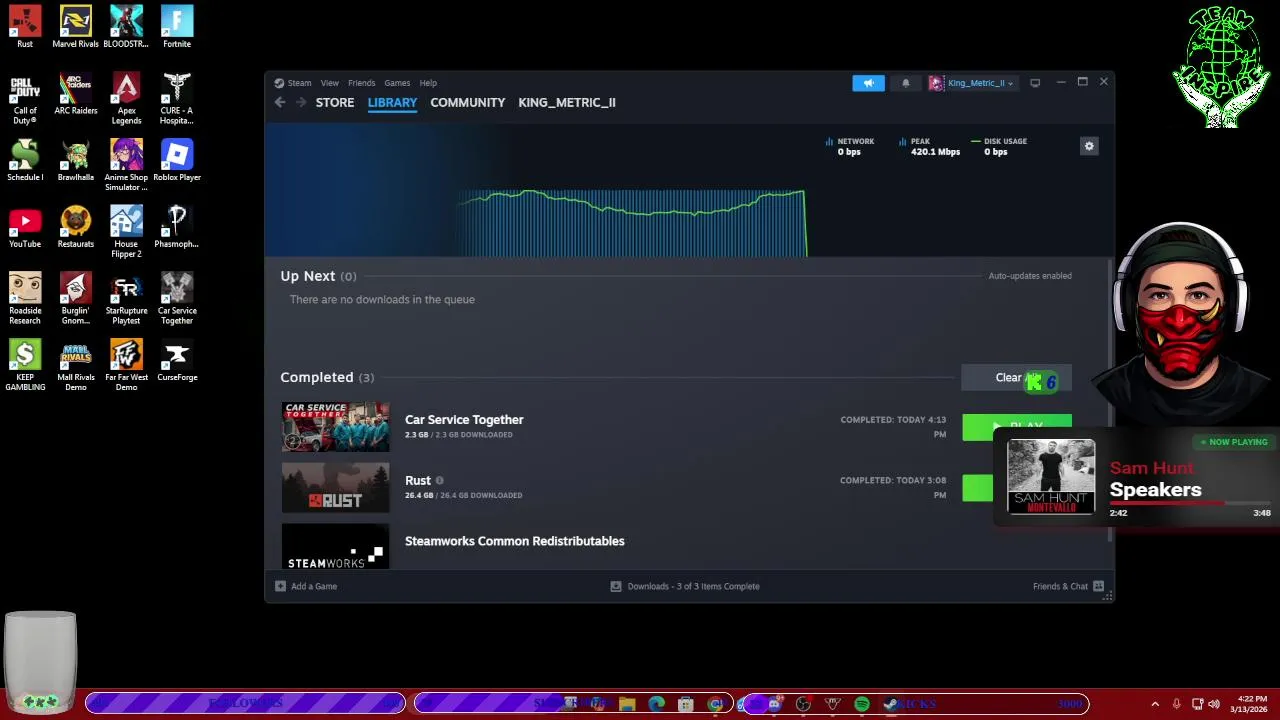Select the Far Far West Demo icon

pyautogui.click(x=126, y=365)
